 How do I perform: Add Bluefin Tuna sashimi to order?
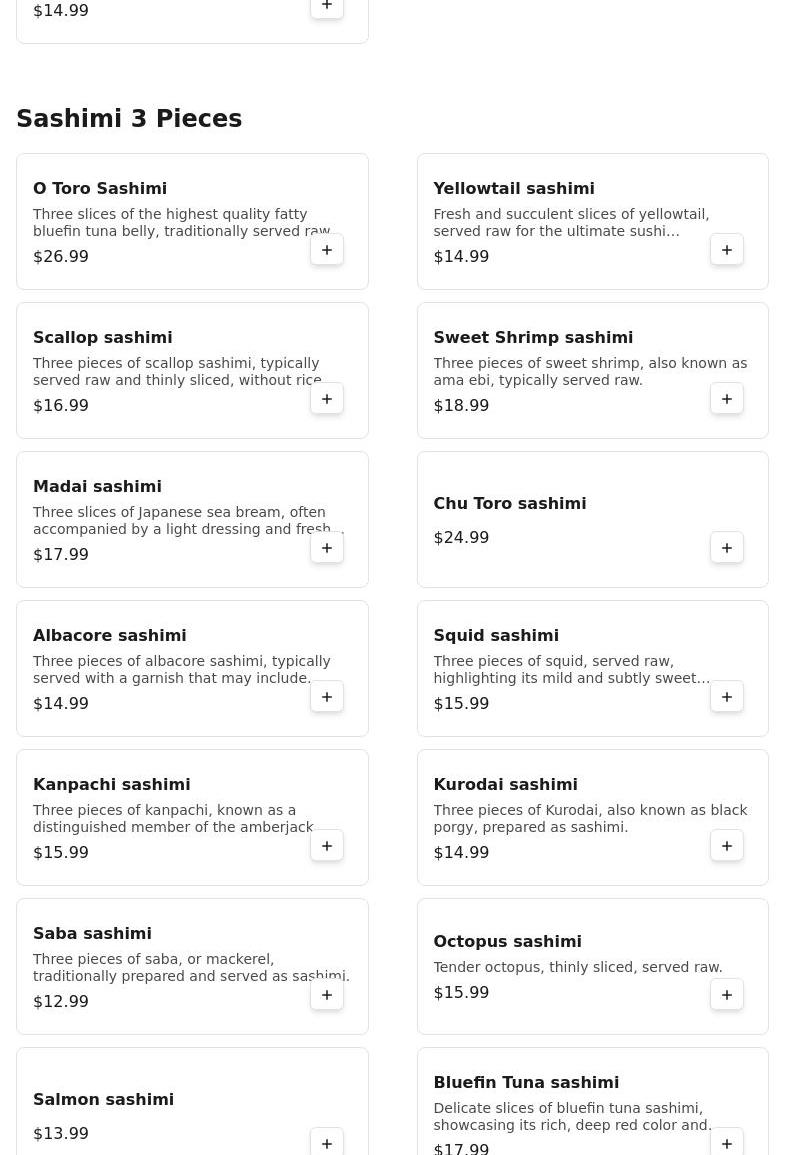pos(727,1143)
